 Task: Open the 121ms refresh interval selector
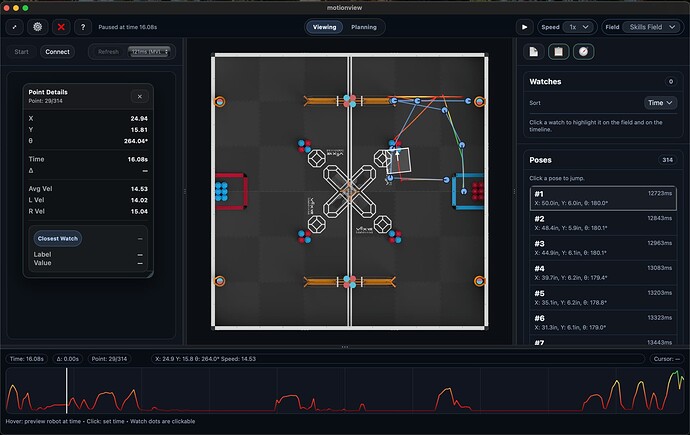click(149, 52)
